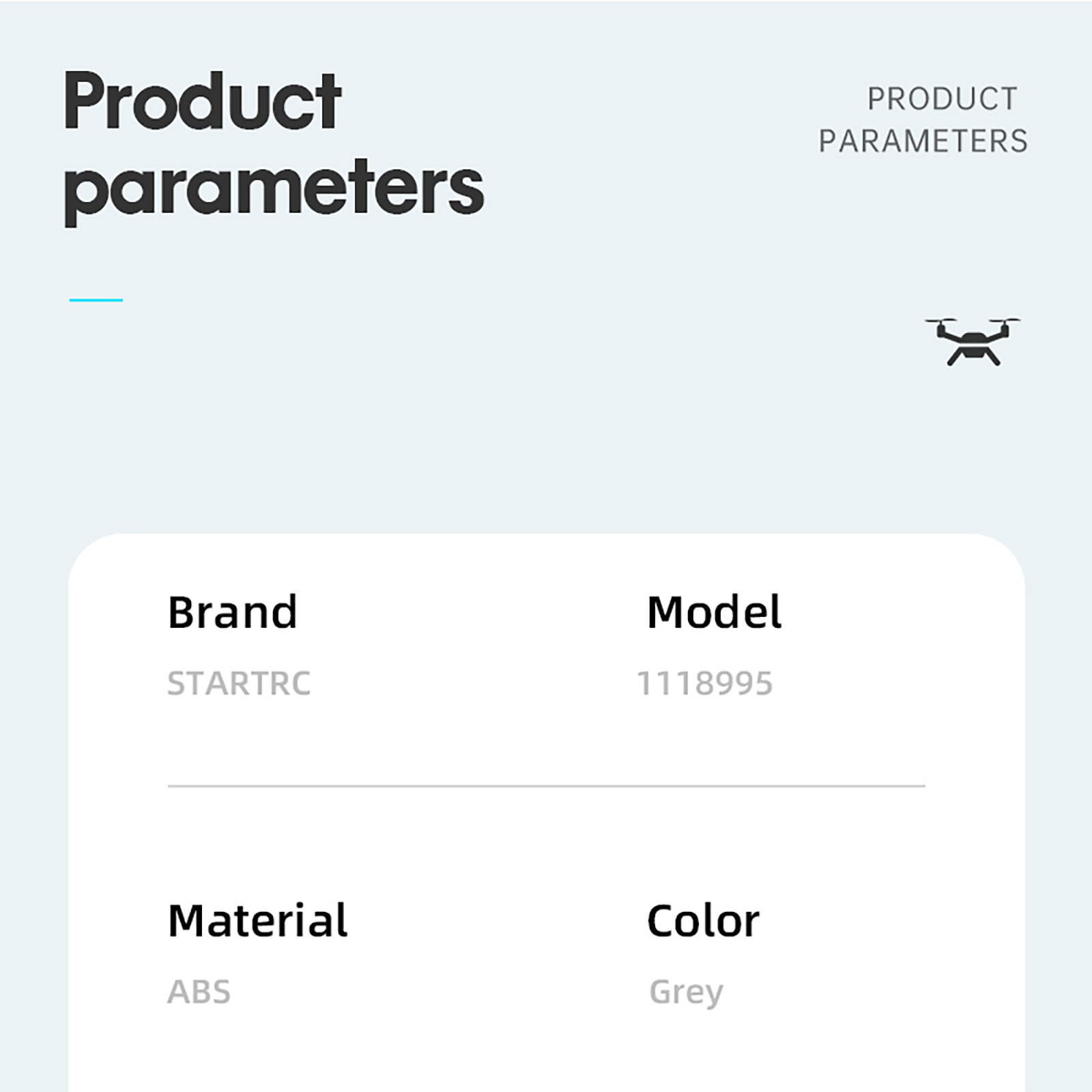The width and height of the screenshot is (1092, 1092).
Task: Click the model number 1118995
Action: point(704,683)
